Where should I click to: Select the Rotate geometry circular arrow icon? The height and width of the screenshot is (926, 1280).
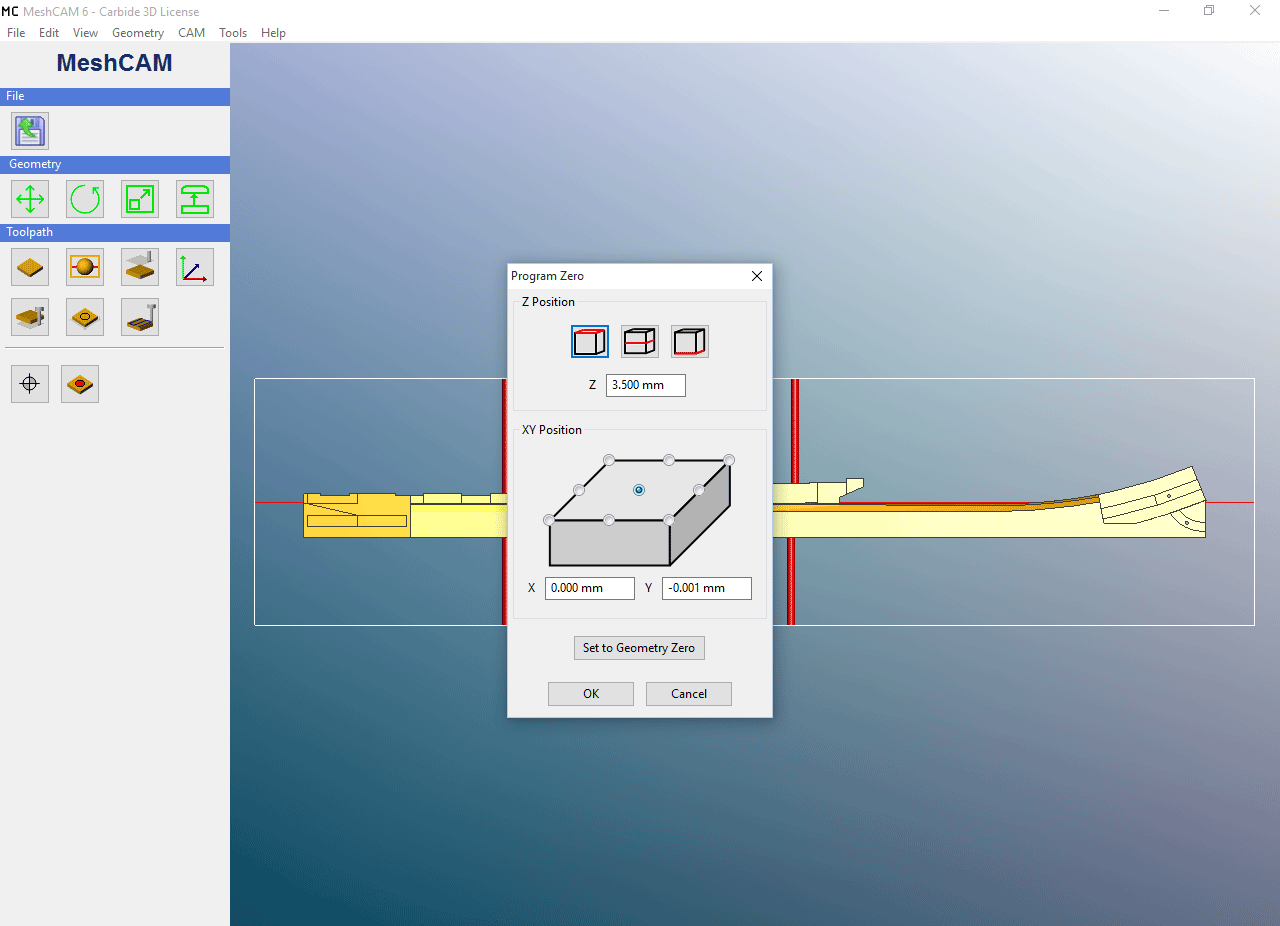tap(85, 198)
